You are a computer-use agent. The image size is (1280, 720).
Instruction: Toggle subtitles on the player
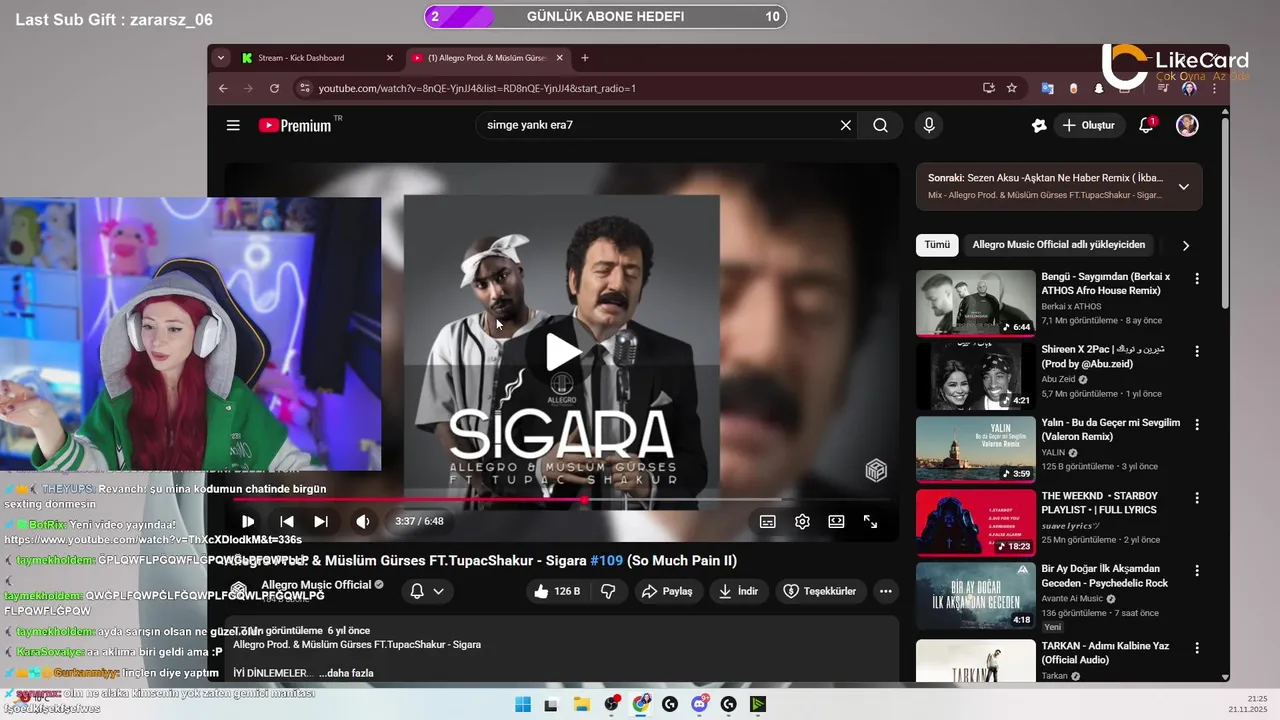(x=768, y=521)
